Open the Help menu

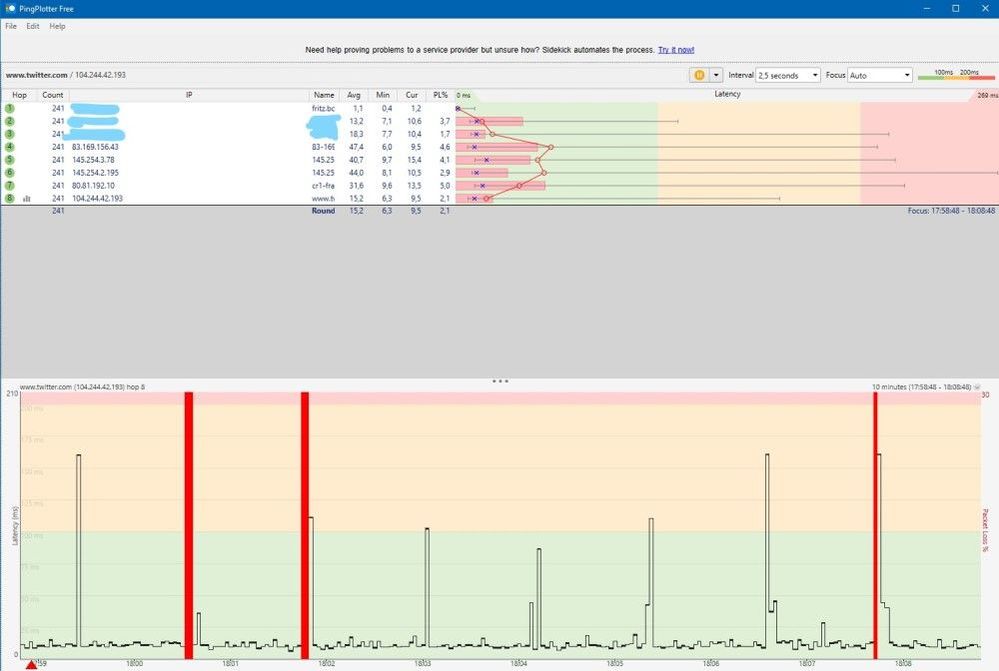tap(57, 26)
